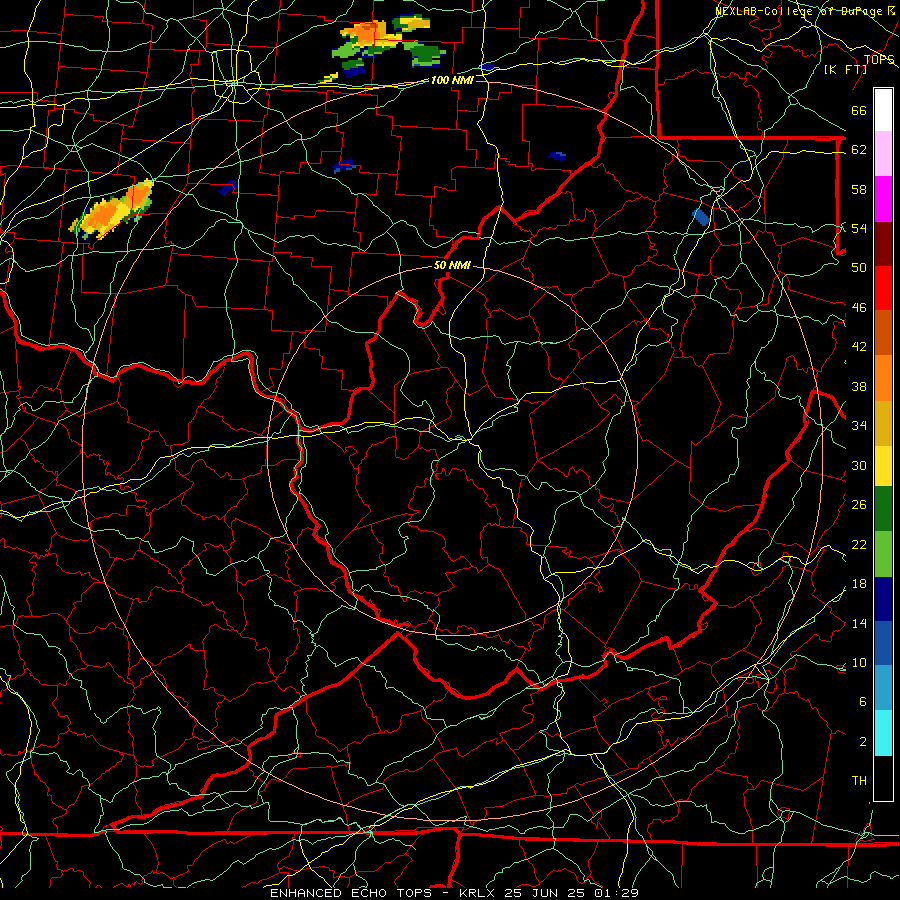Click the '[K FT]' units label
The image size is (900, 900).
[x=846, y=69]
